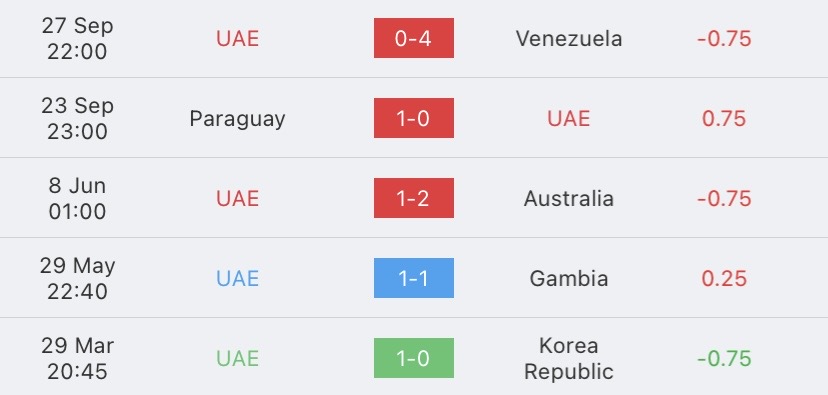Click red UAE in the Venezuela row
This screenshot has width=828, height=395.
(237, 39)
